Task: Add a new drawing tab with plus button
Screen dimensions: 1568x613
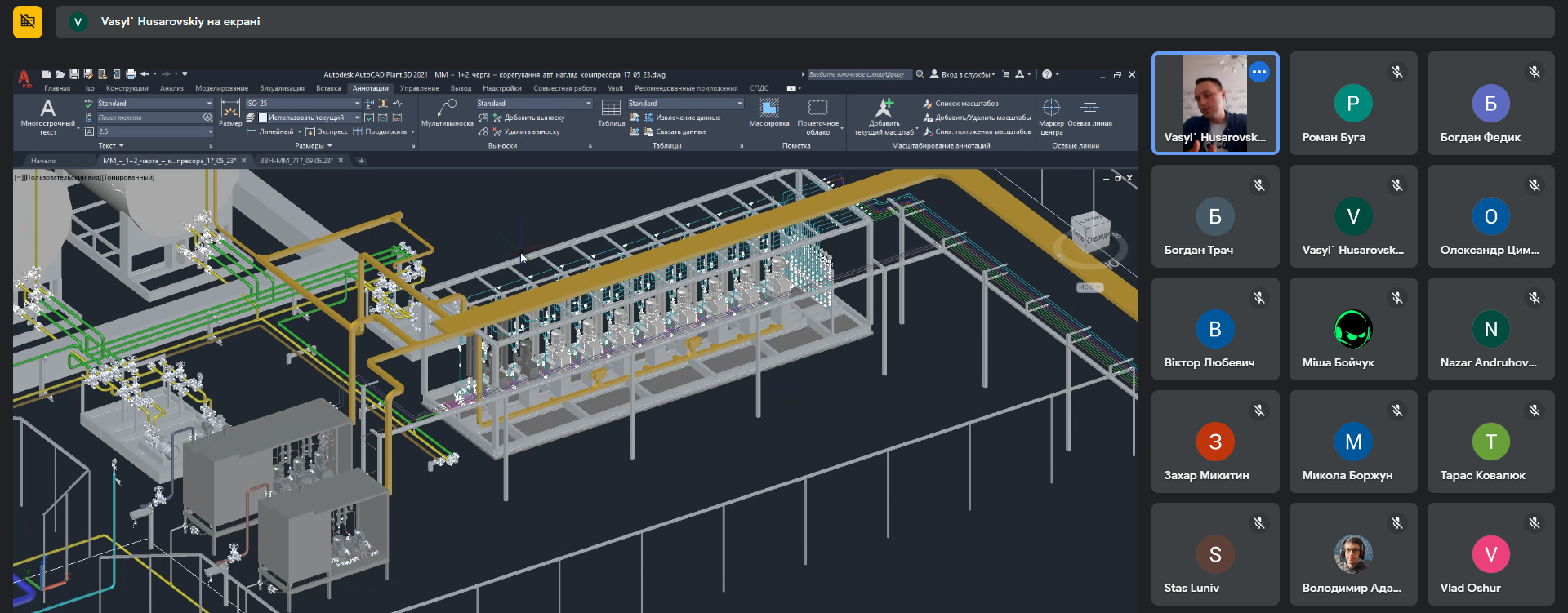Action: 361,161
